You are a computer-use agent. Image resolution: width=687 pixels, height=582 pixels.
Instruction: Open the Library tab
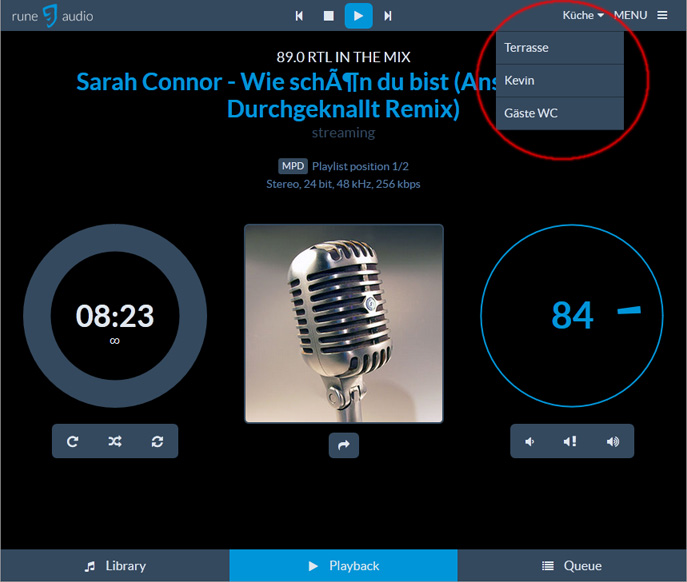coord(115,566)
